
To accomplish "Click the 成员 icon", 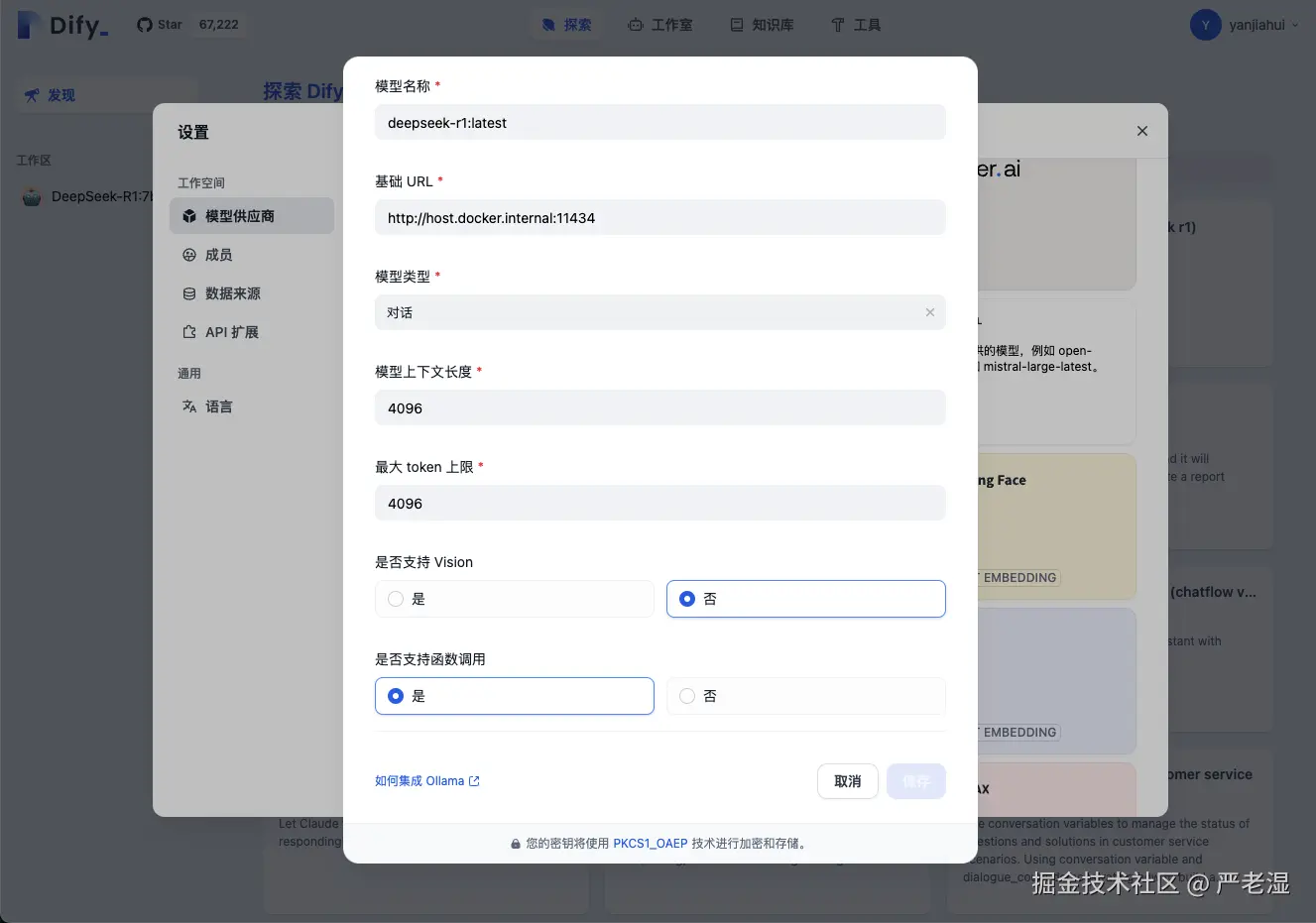I will tap(189, 255).
